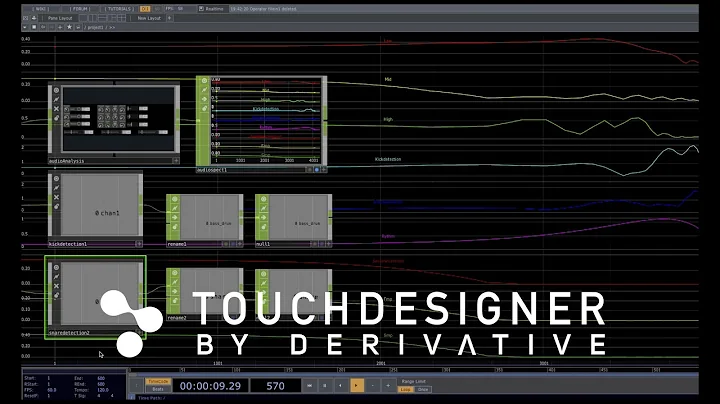Viewport: 720px width, 404px height.
Task: Expand kickdetection1 with its plus button
Action: (x=139, y=244)
